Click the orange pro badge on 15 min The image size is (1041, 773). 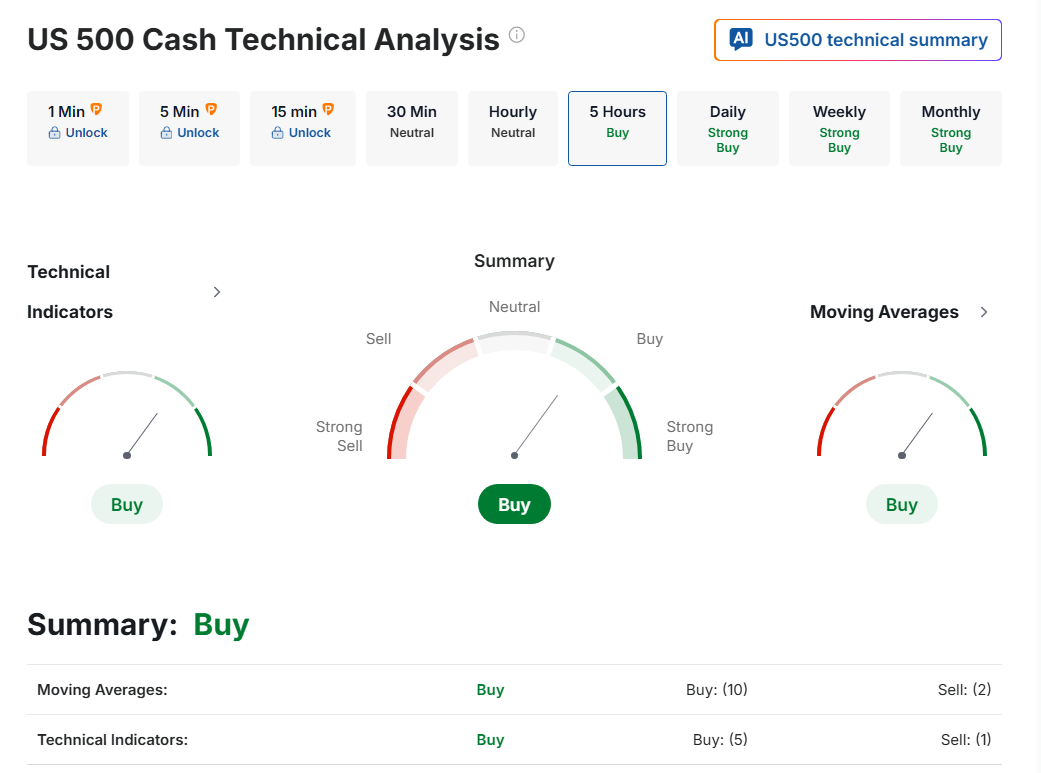pos(327,110)
